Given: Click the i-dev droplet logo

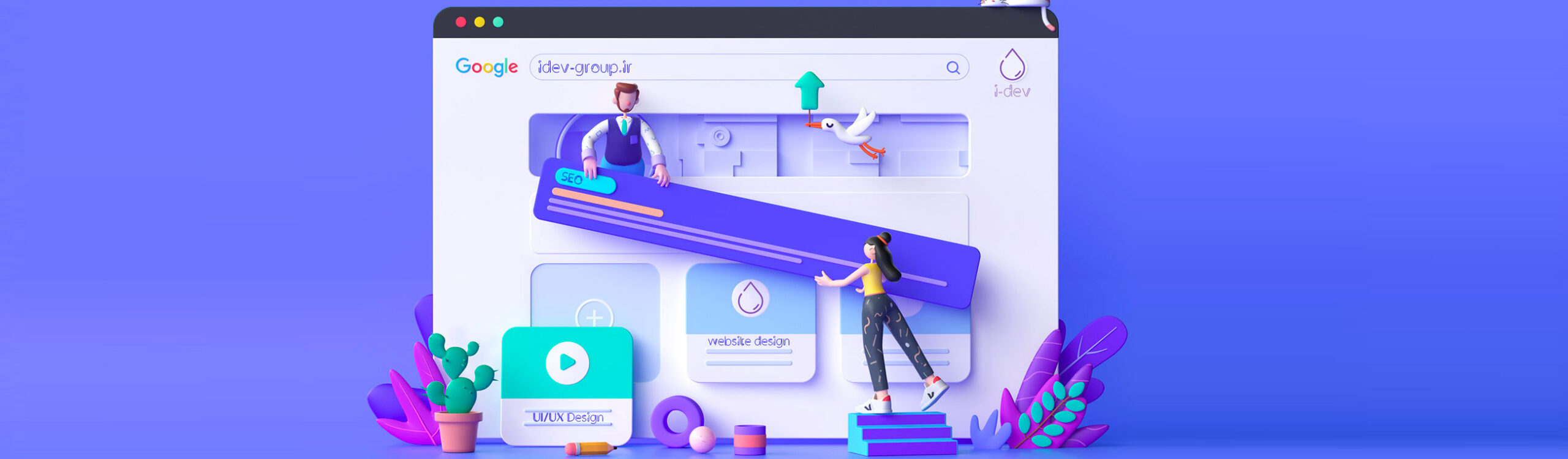Looking at the screenshot, I should 1012,65.
